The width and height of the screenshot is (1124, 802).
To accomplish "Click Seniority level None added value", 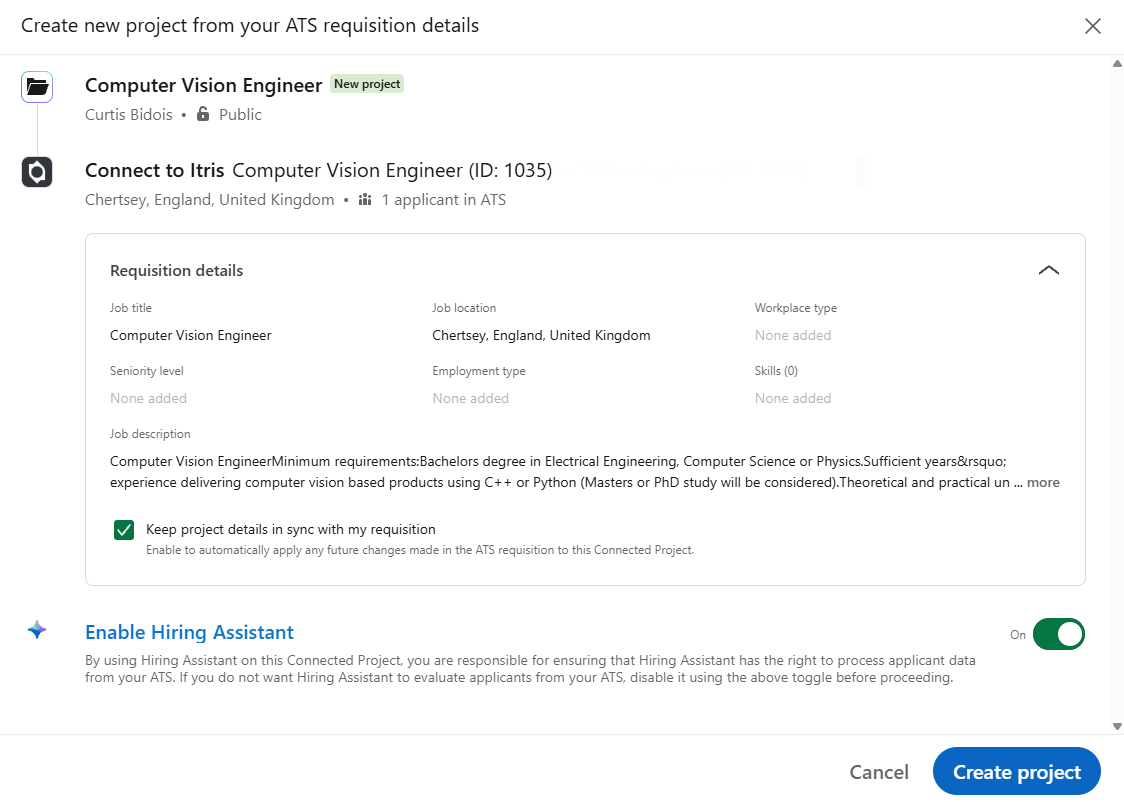I will (148, 398).
